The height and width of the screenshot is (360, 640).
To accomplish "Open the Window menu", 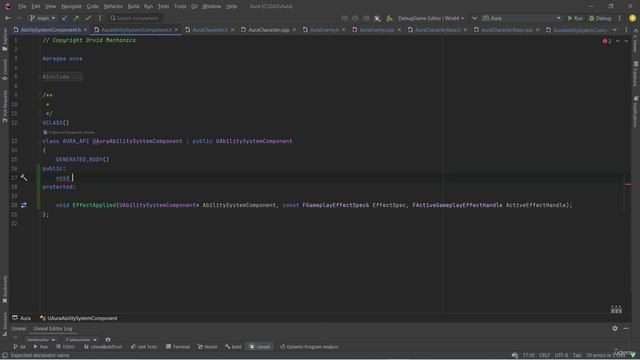I will point(211,6).
